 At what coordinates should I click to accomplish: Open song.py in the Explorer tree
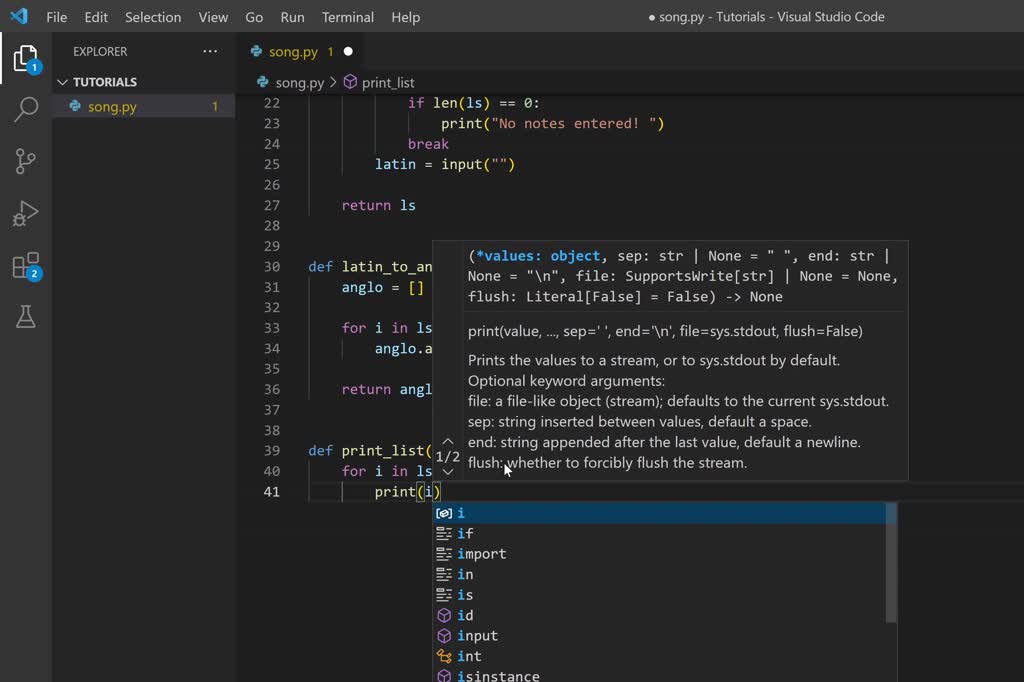click(x=112, y=106)
